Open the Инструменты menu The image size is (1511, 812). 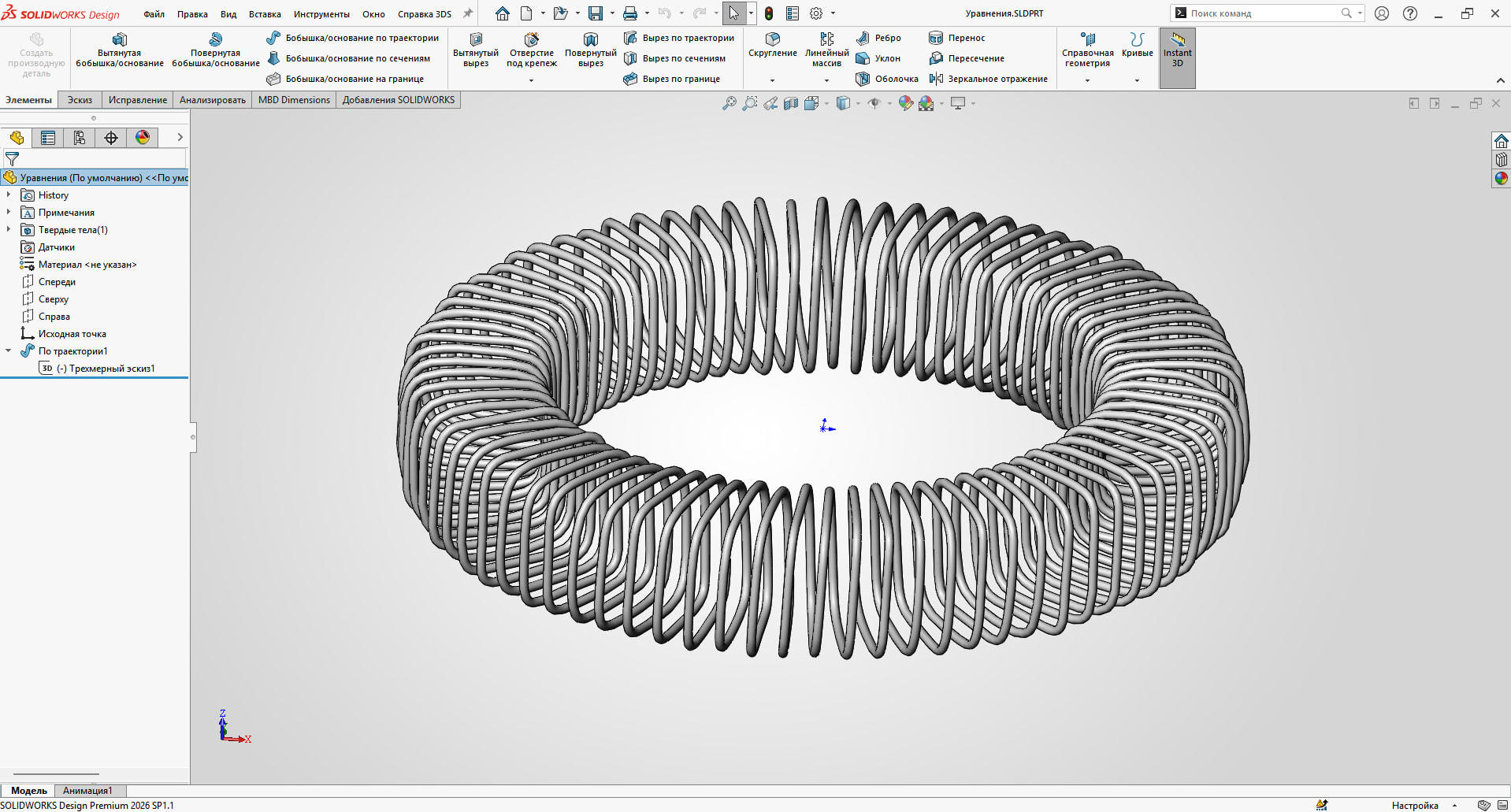[321, 14]
